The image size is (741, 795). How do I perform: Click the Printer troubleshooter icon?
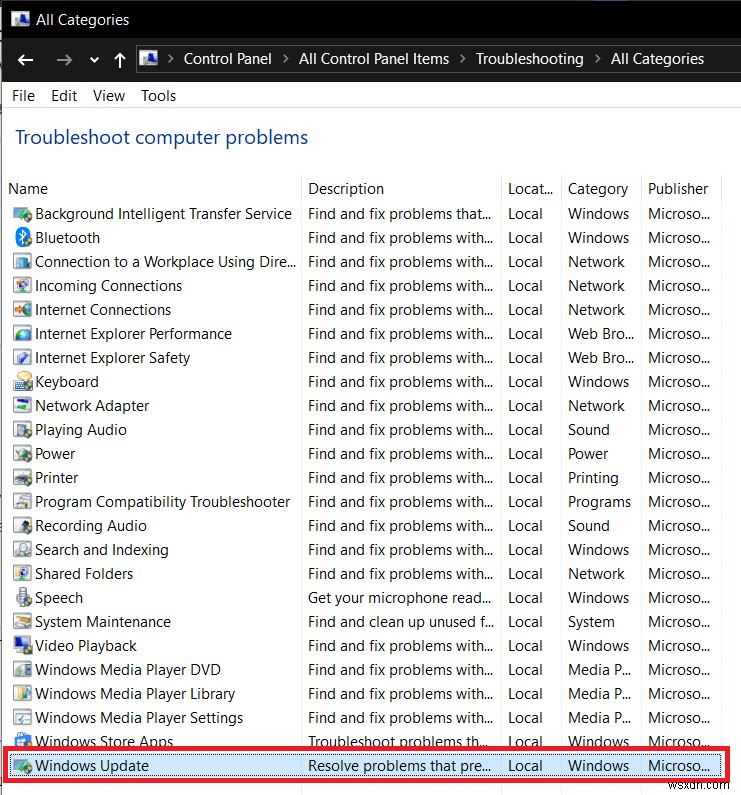tap(22, 478)
